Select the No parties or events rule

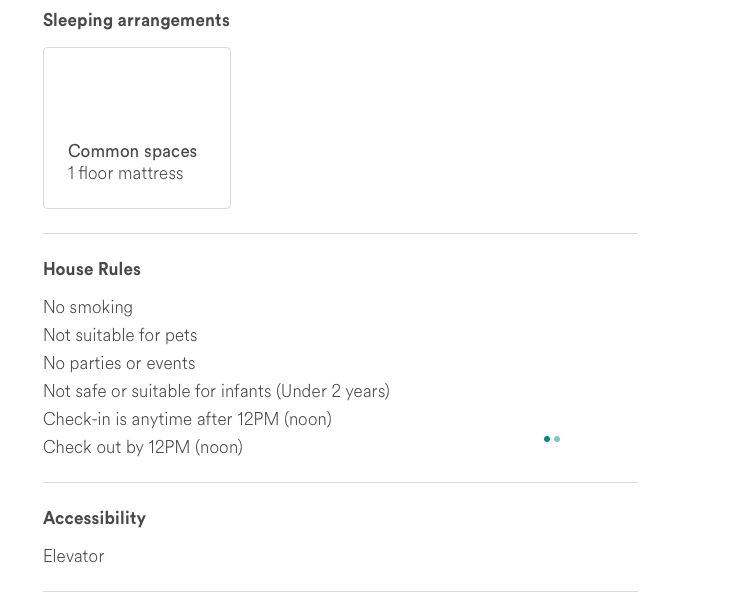pyautogui.click(x=119, y=363)
